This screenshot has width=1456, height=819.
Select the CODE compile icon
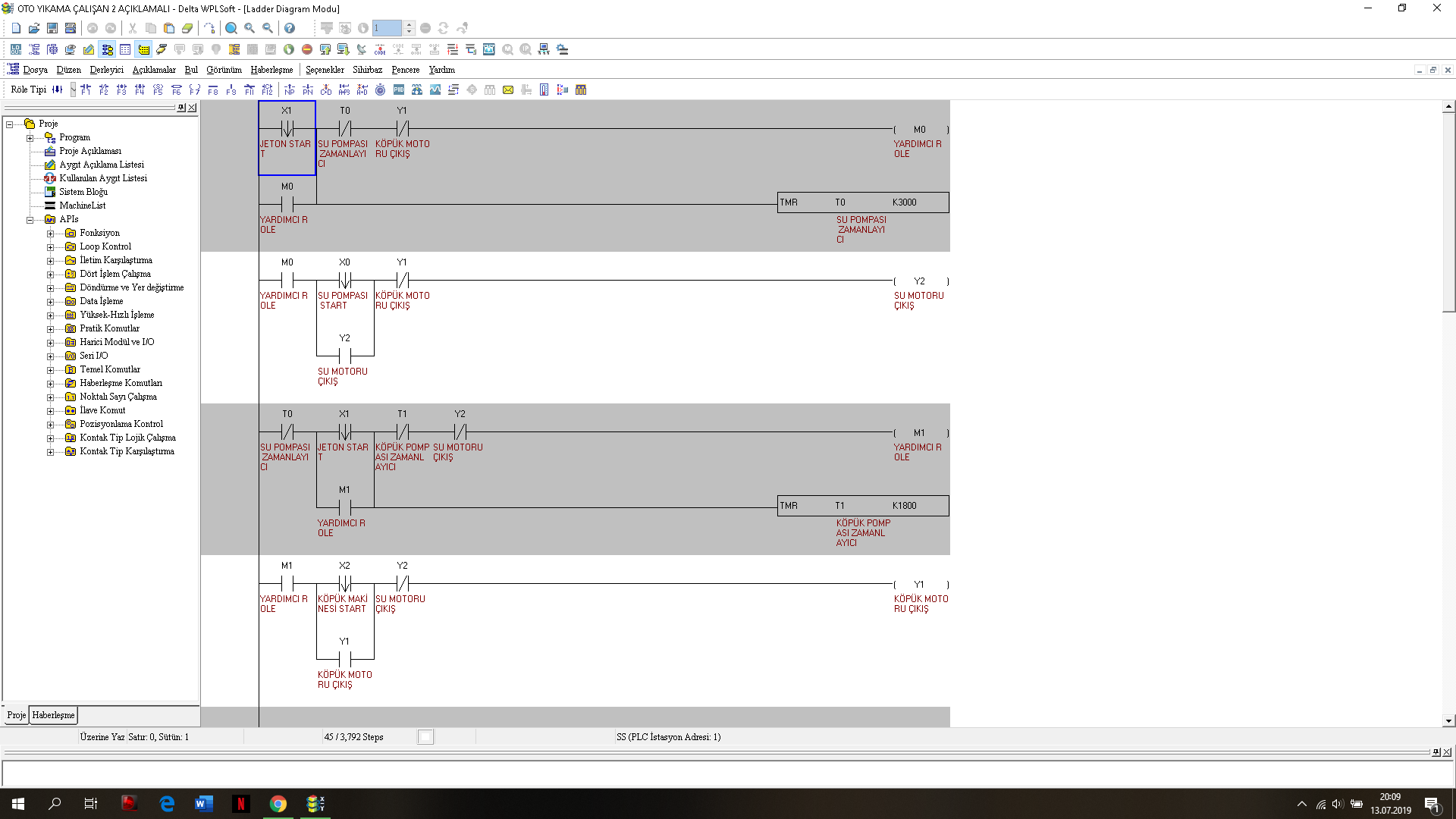(x=380, y=49)
